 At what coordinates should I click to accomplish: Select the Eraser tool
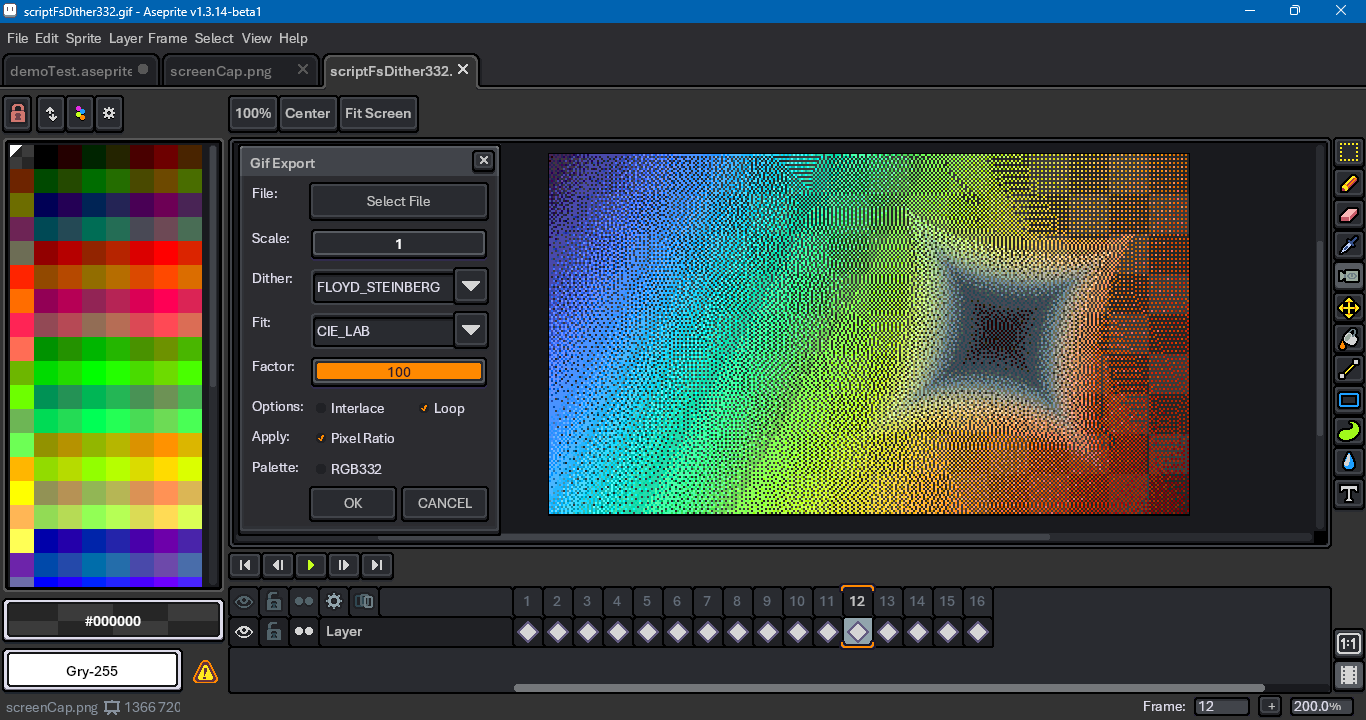click(1348, 214)
